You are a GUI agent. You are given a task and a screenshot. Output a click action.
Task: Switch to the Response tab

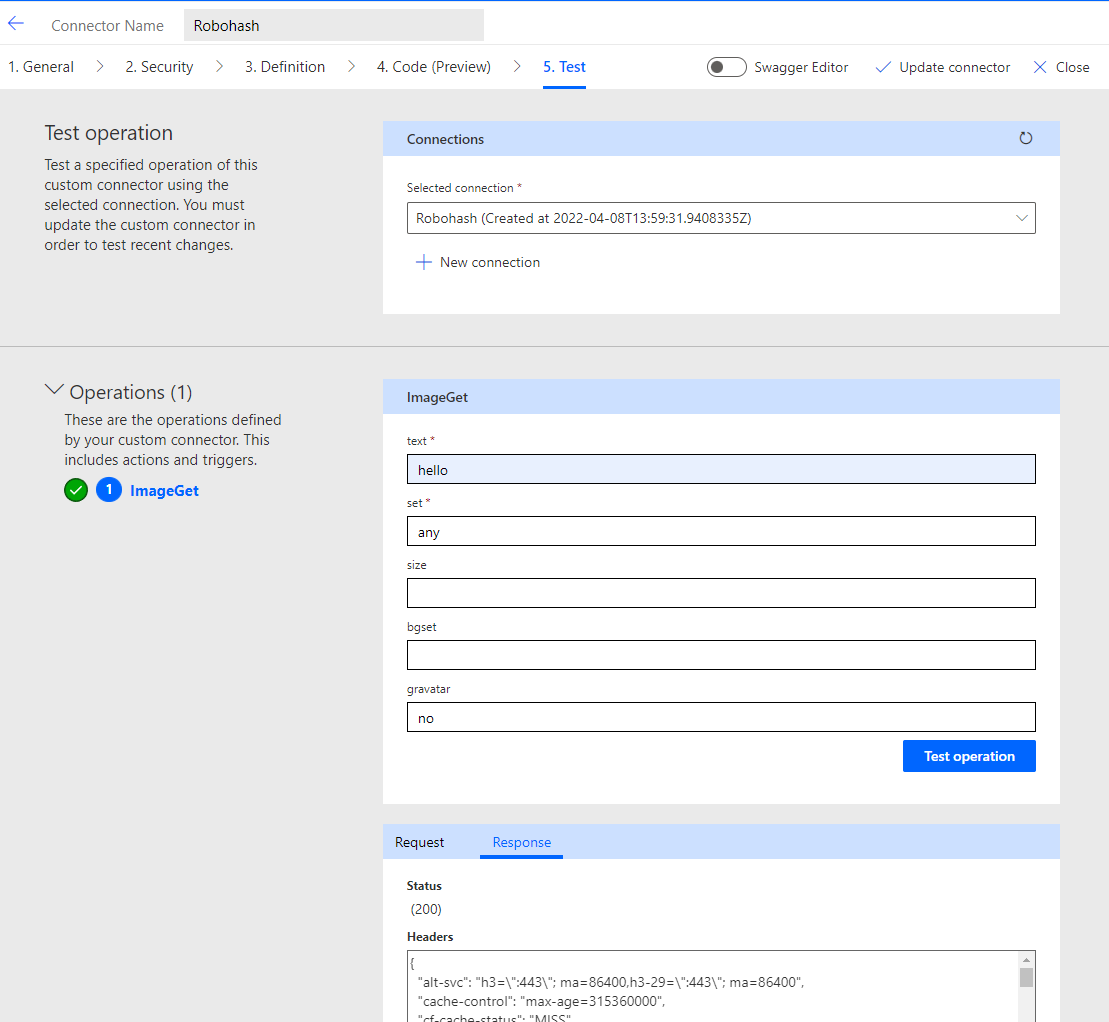(x=521, y=842)
